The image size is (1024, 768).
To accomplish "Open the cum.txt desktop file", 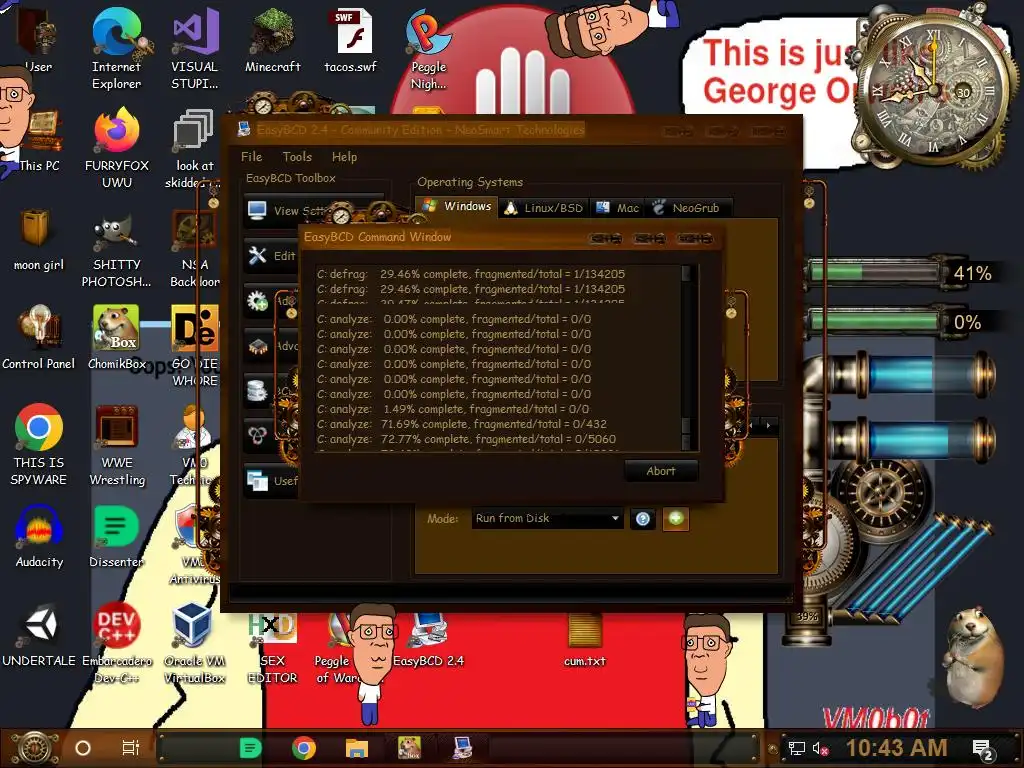I will pyautogui.click(x=584, y=640).
